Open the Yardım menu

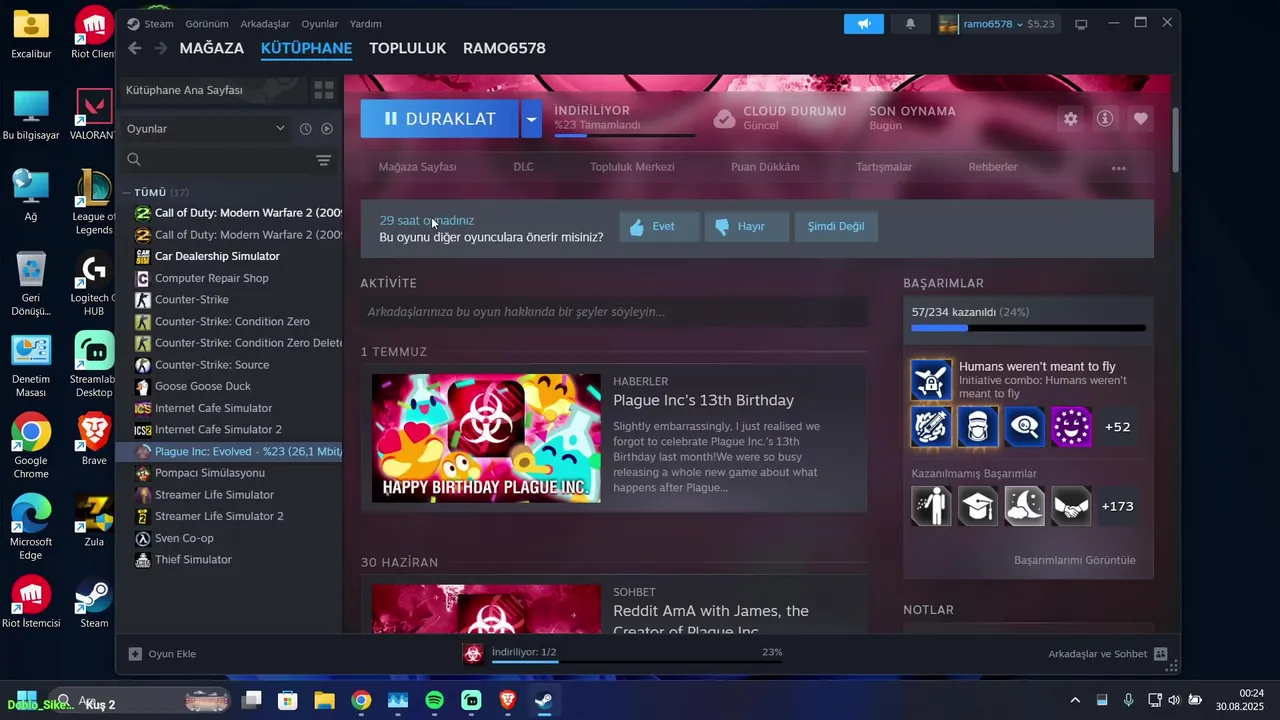click(x=365, y=24)
